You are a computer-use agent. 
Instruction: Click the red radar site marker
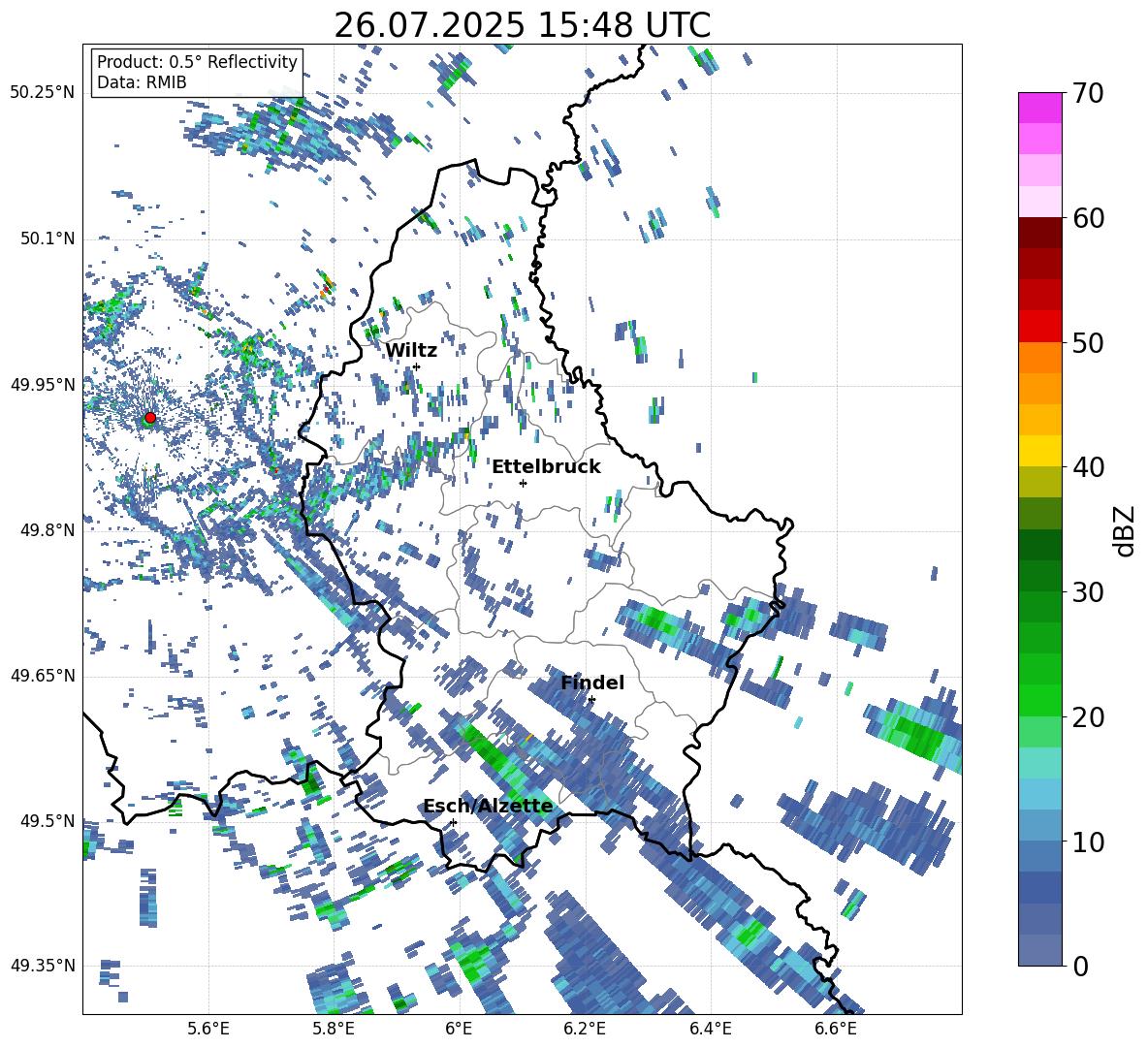150,417
